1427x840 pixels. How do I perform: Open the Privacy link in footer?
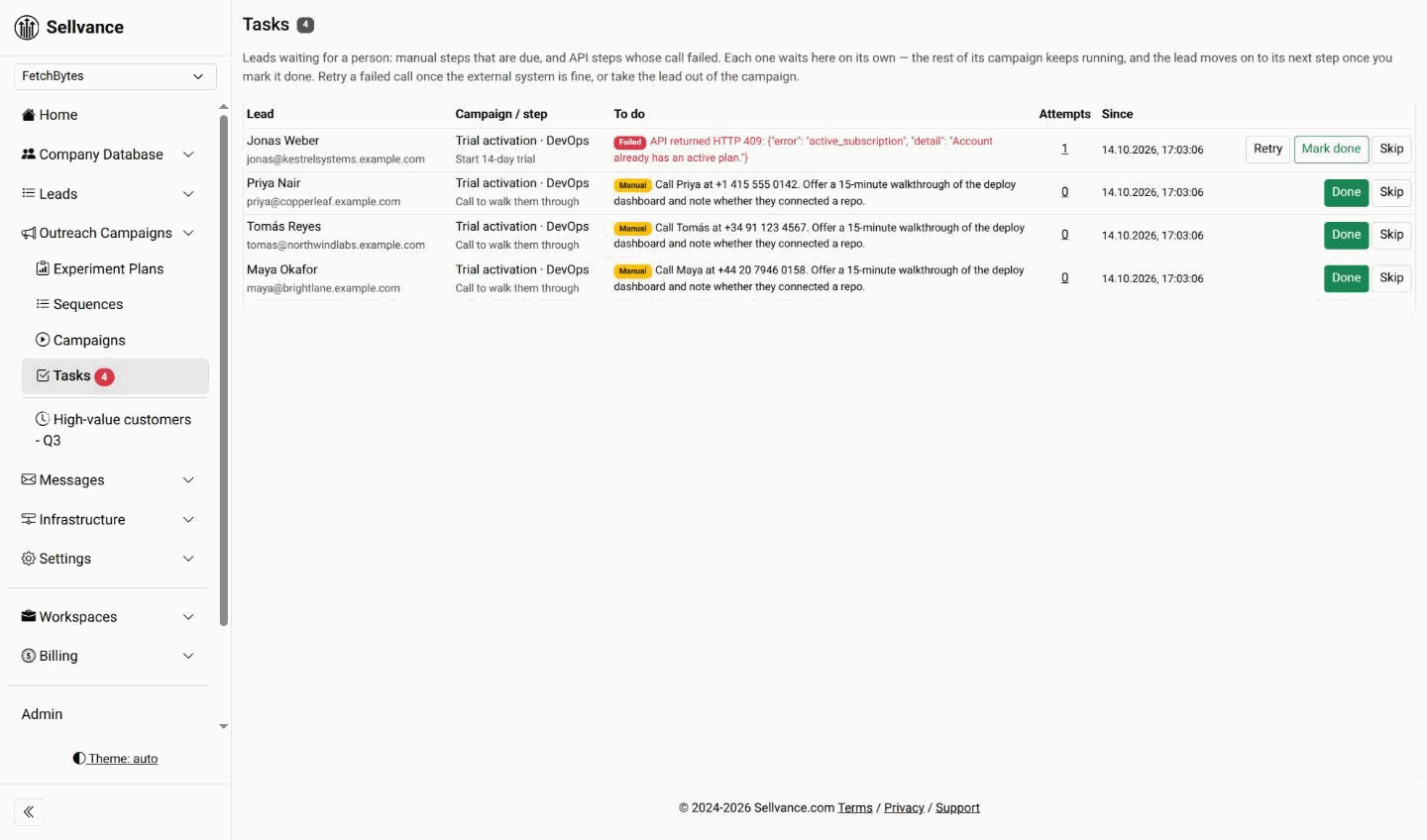coord(904,808)
